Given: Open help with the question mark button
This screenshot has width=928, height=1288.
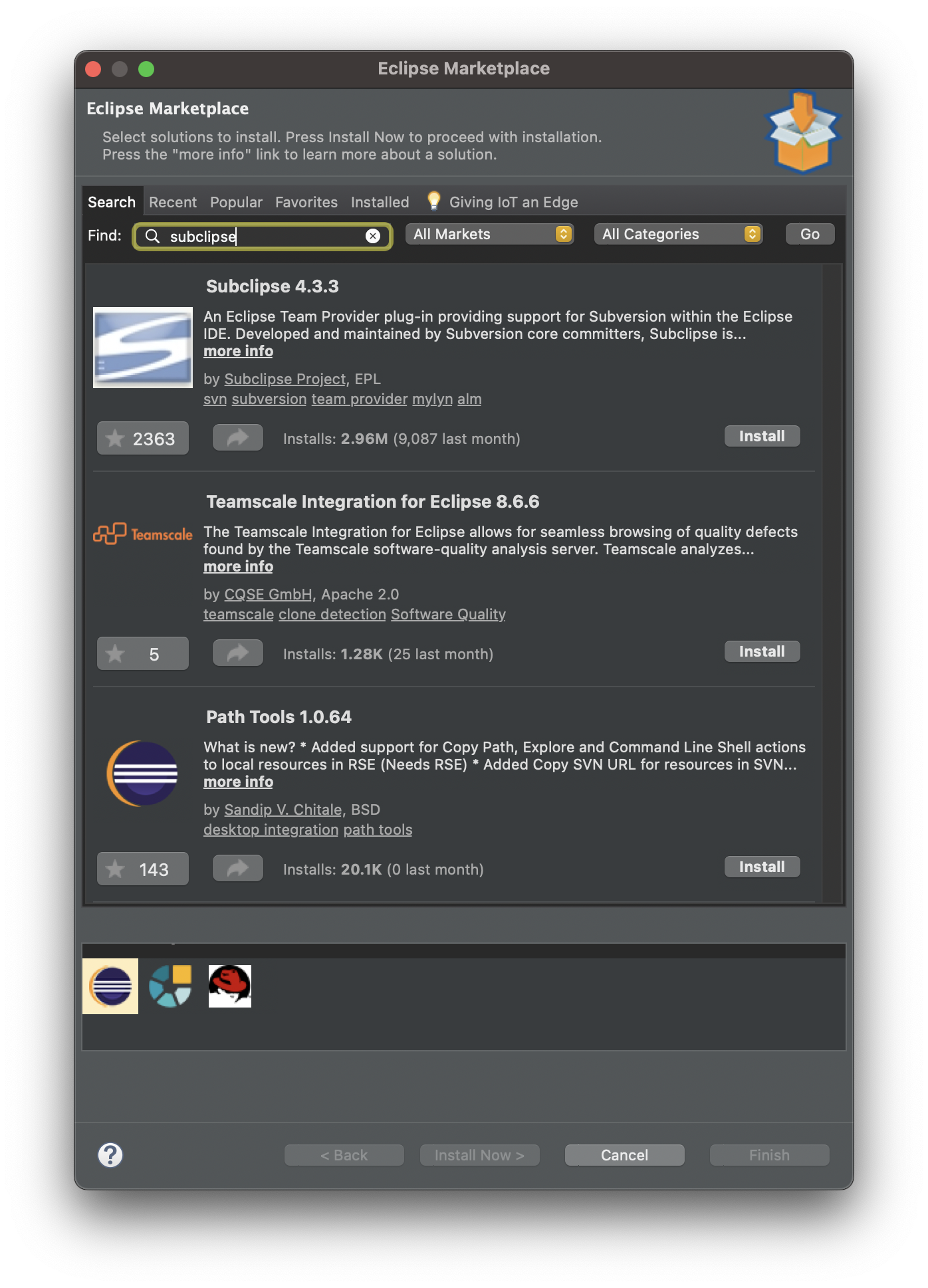Looking at the screenshot, I should coord(110,1155).
